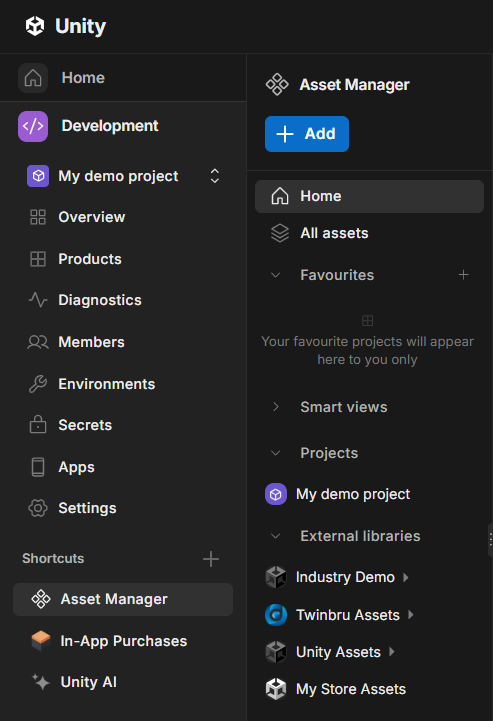This screenshot has height=721, width=493.
Task: Open the Development section label
Action: point(110,126)
